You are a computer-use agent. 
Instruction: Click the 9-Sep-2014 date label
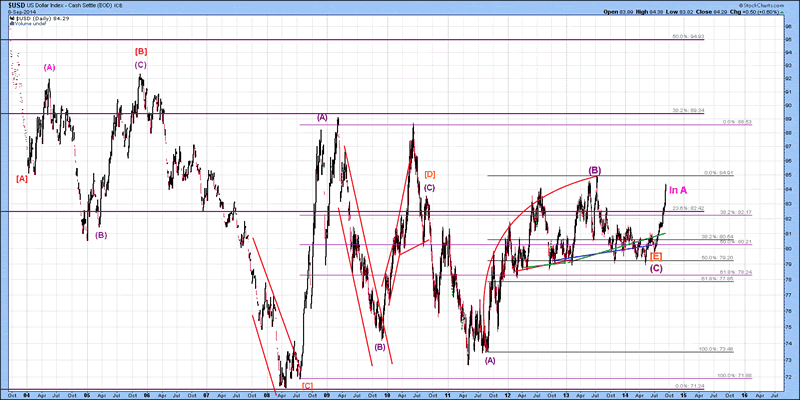coord(21,13)
